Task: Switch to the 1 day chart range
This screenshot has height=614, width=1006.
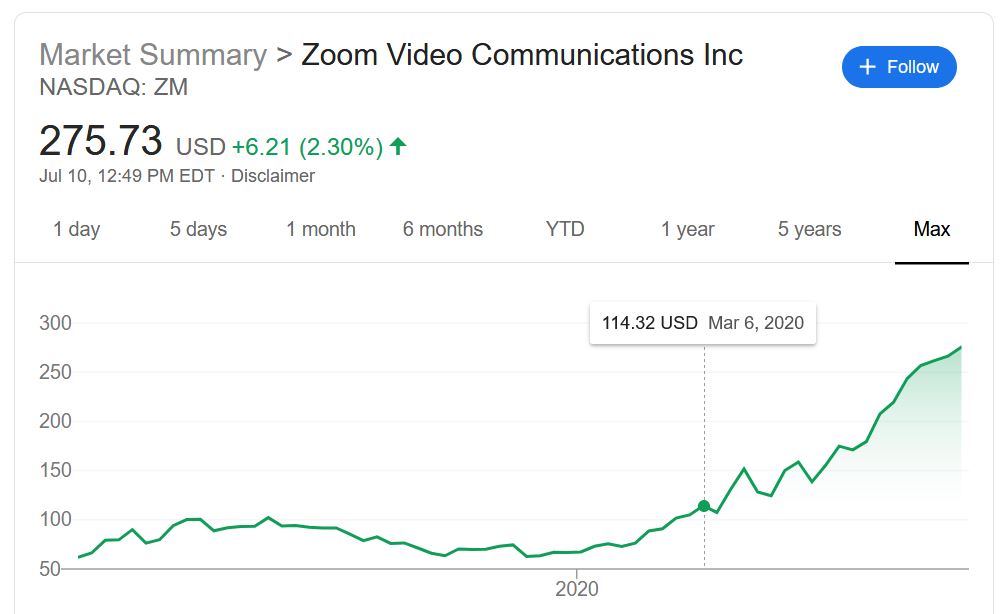Action: (75, 229)
